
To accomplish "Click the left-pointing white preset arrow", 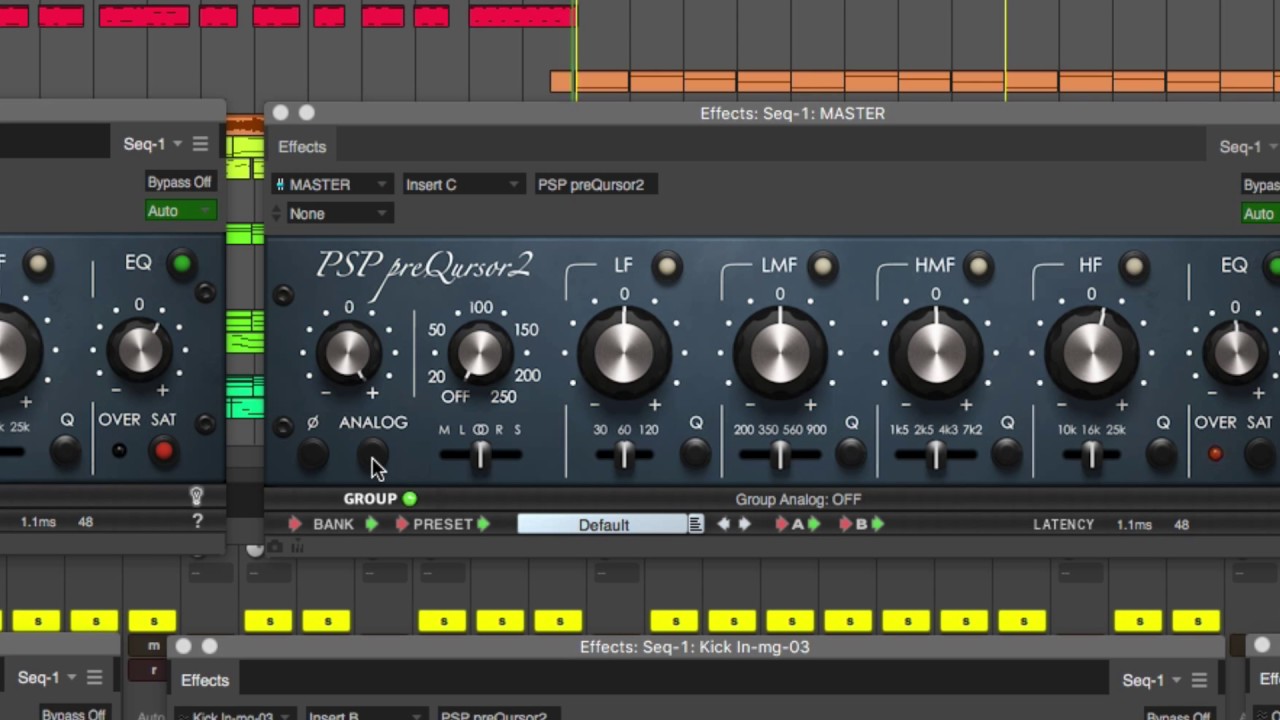I will point(724,524).
